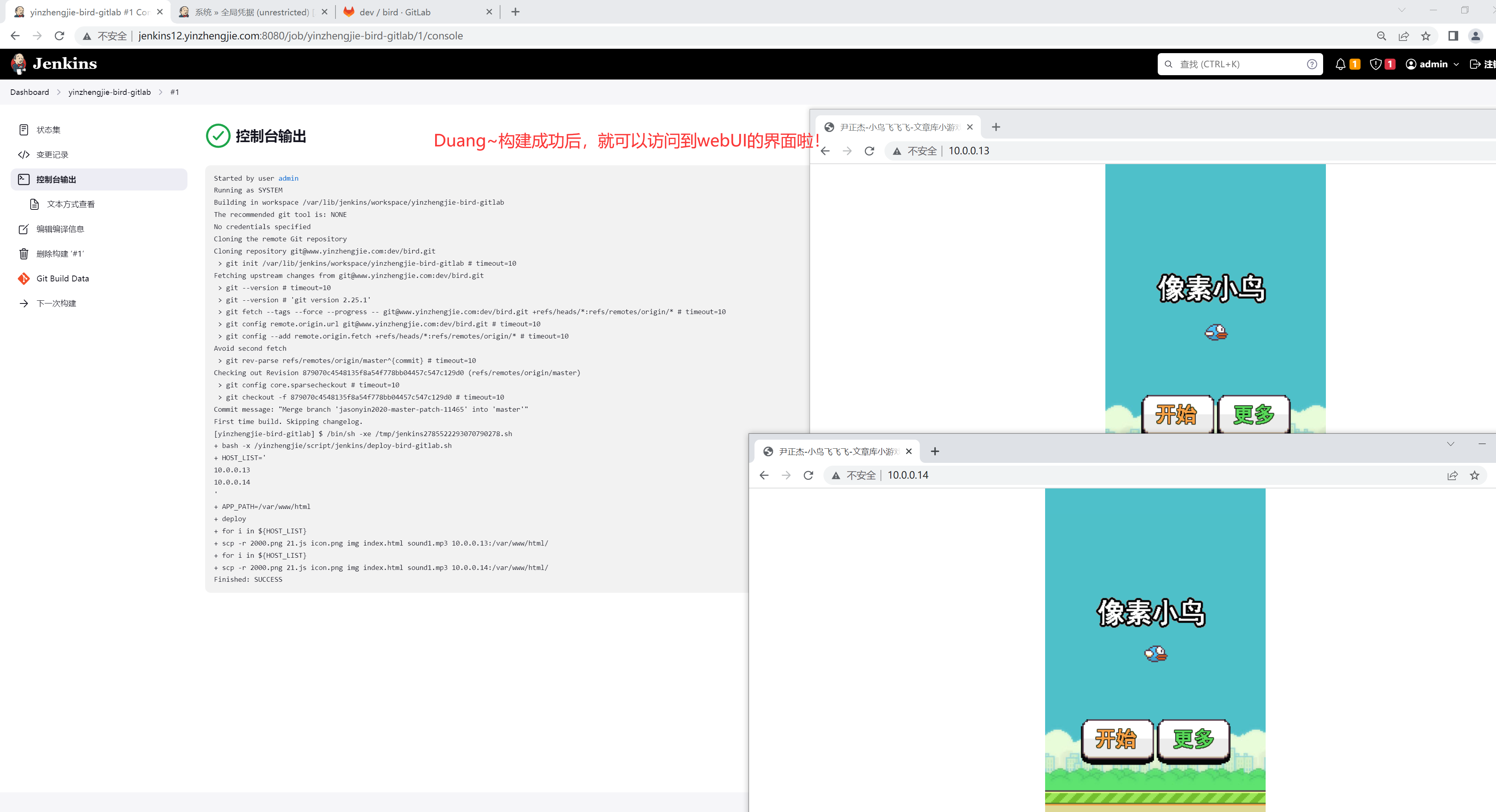The width and height of the screenshot is (1496, 812).
Task: Expand yinzhengjie-bird-gitlab breadcrumb chevron
Action: click(161, 92)
